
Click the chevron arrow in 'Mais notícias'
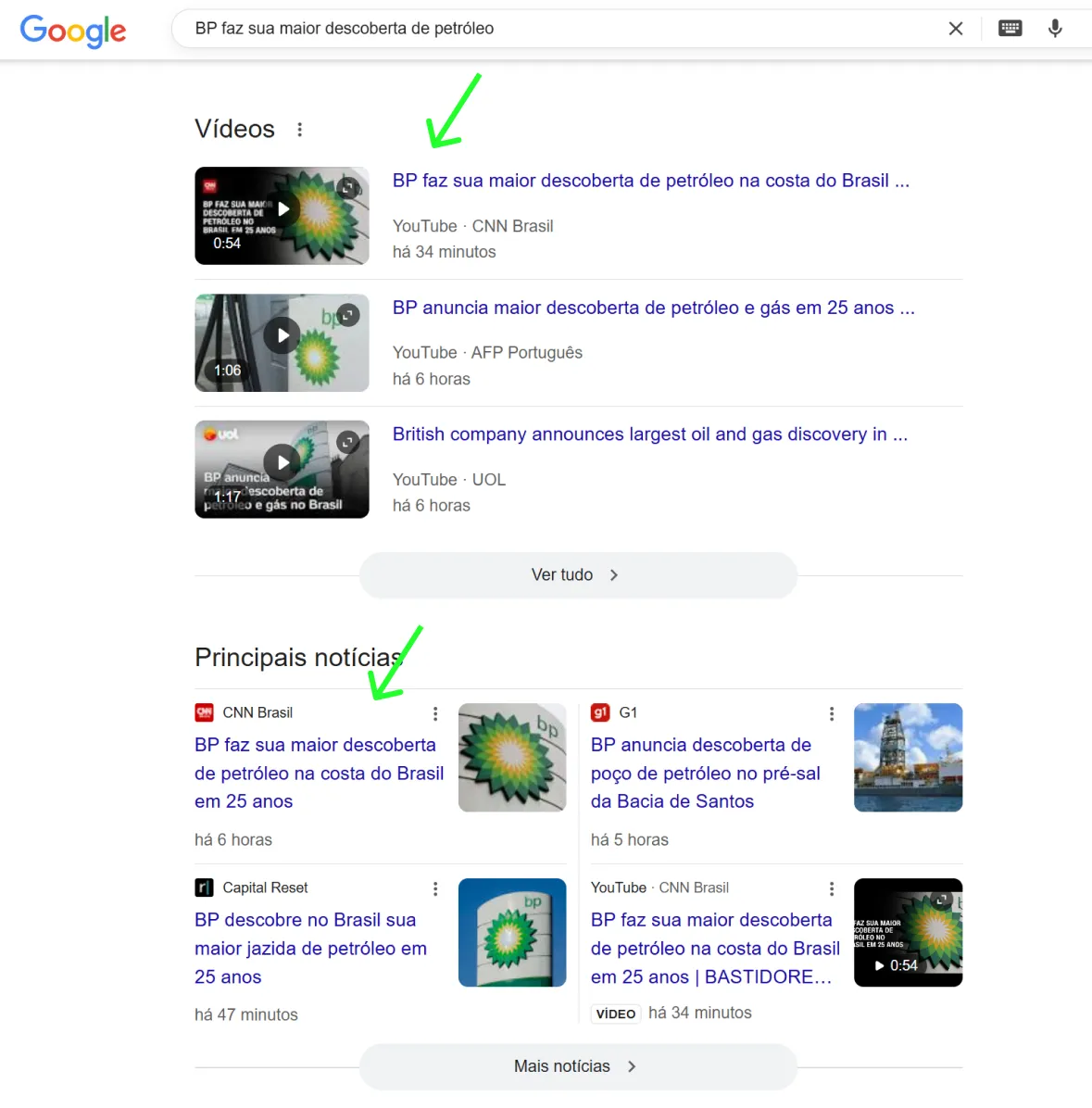pyautogui.click(x=632, y=1066)
